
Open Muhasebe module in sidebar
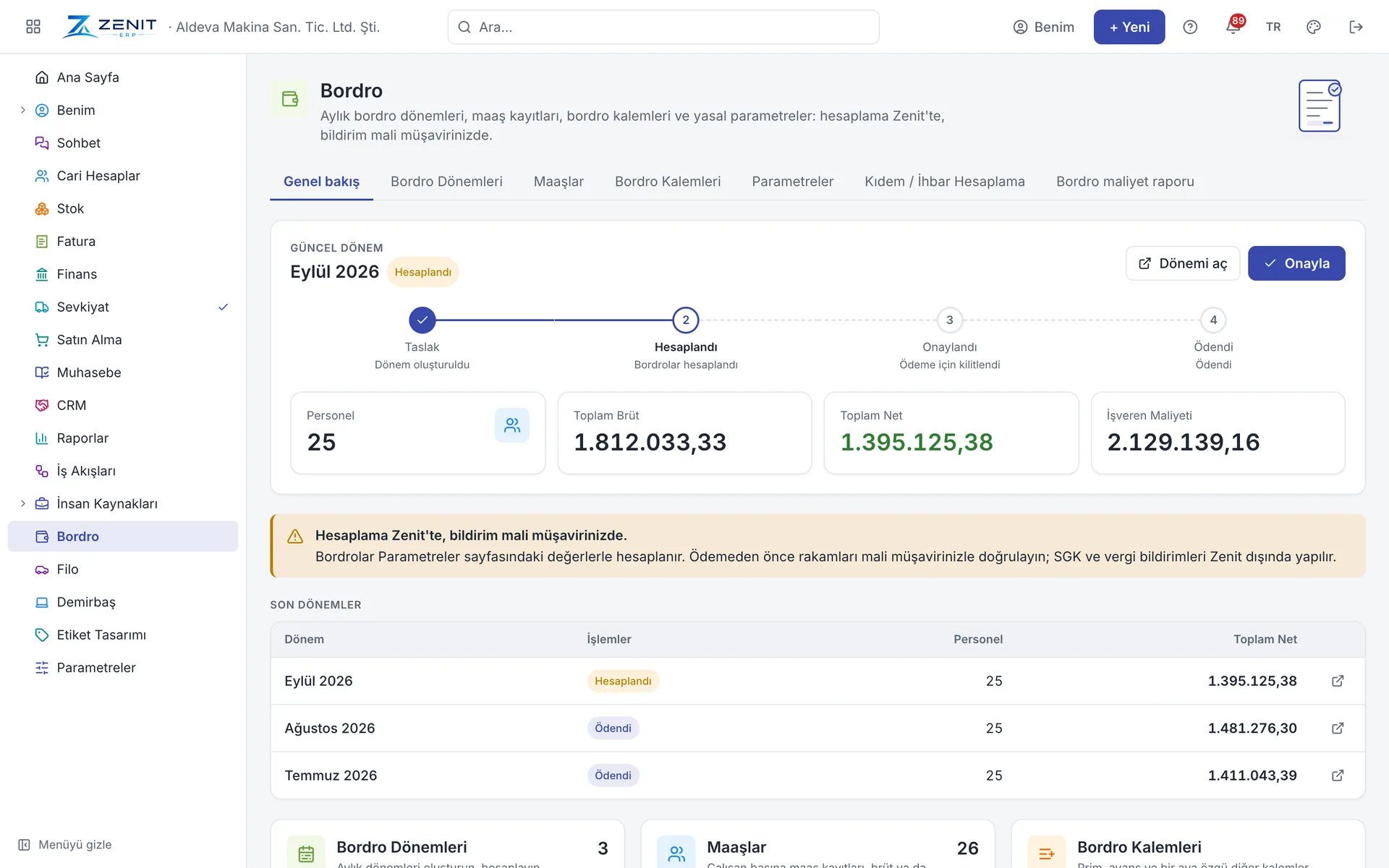[x=123, y=373]
